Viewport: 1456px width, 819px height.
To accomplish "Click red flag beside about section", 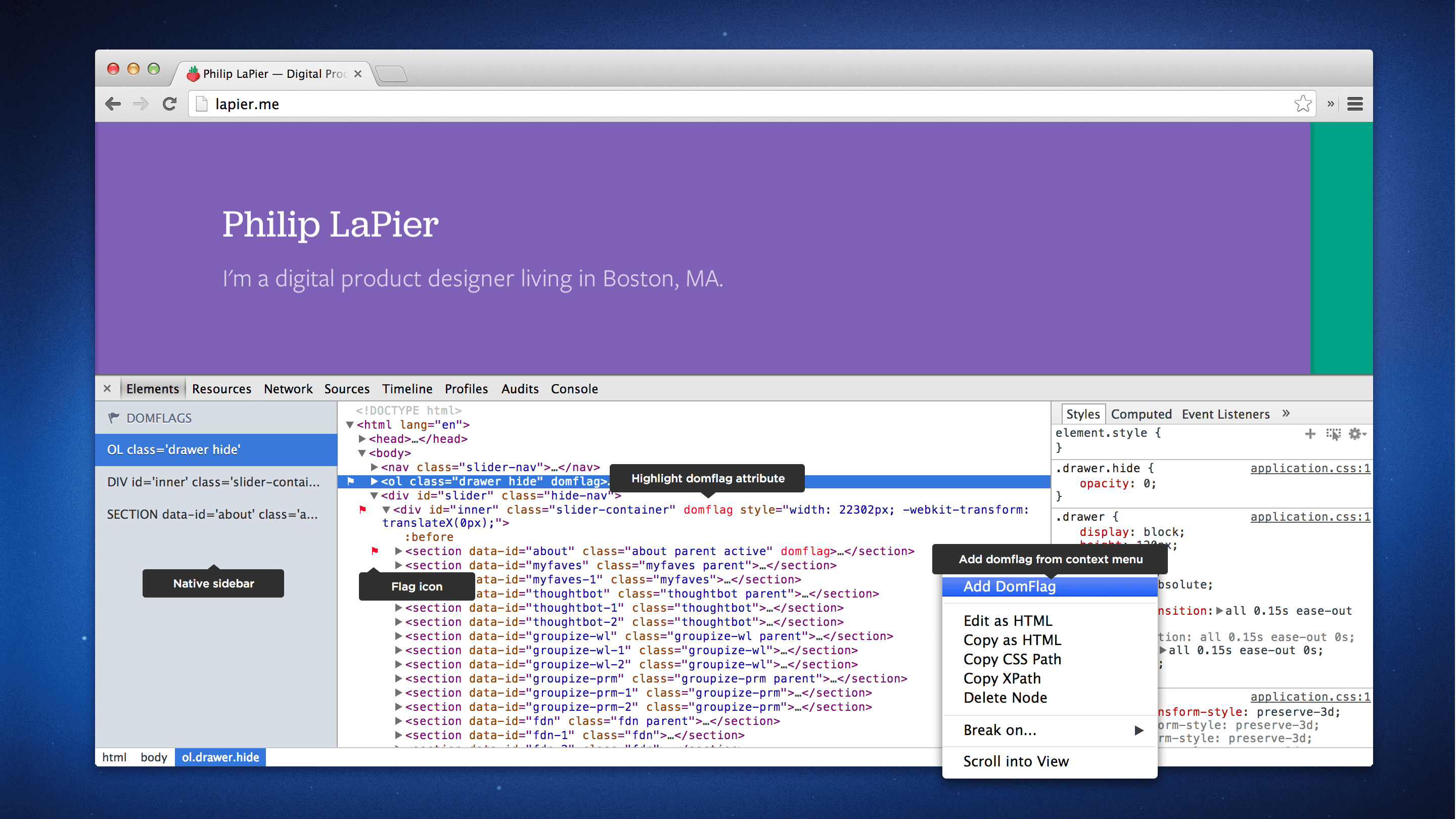I will tap(374, 551).
